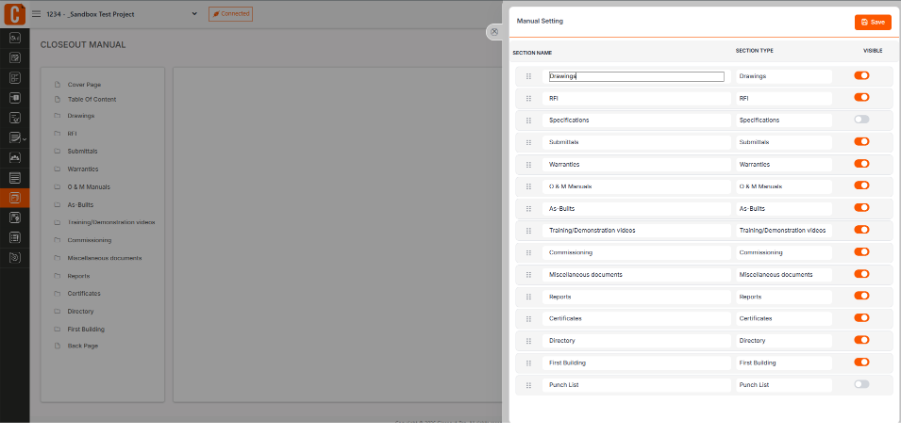Save the manual settings
Viewport: 901px width, 423px height.
click(873, 22)
